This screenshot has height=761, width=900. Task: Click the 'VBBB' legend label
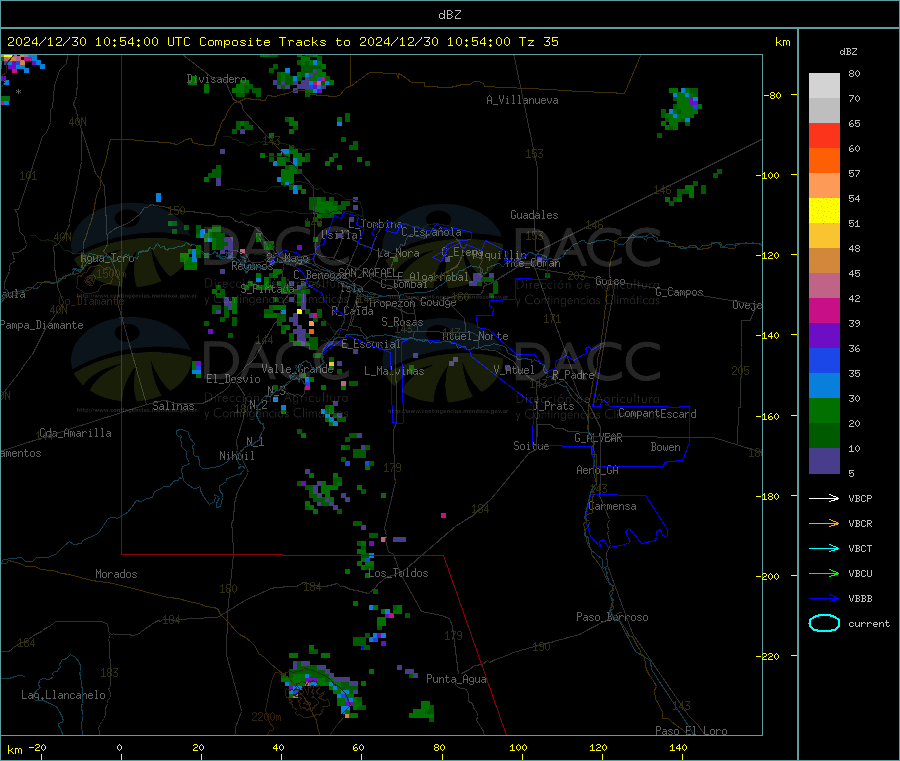pos(860,599)
